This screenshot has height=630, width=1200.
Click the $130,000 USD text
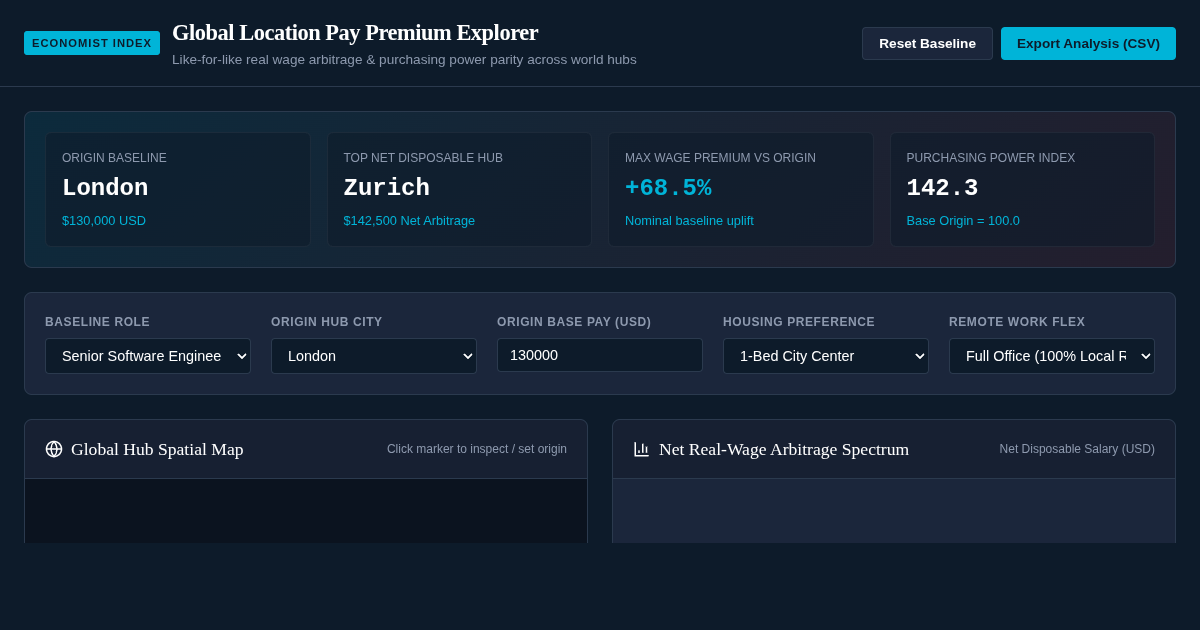click(x=104, y=220)
